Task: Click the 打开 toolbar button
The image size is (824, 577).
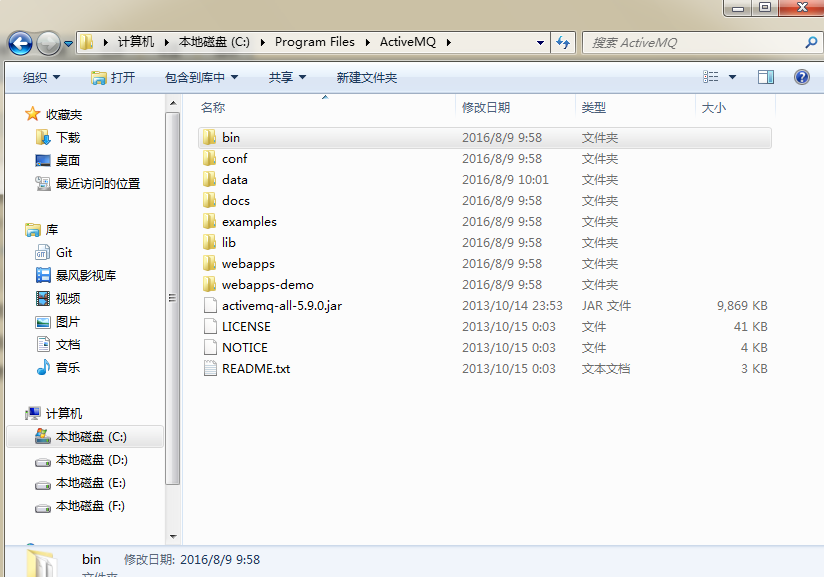Action: (x=113, y=78)
